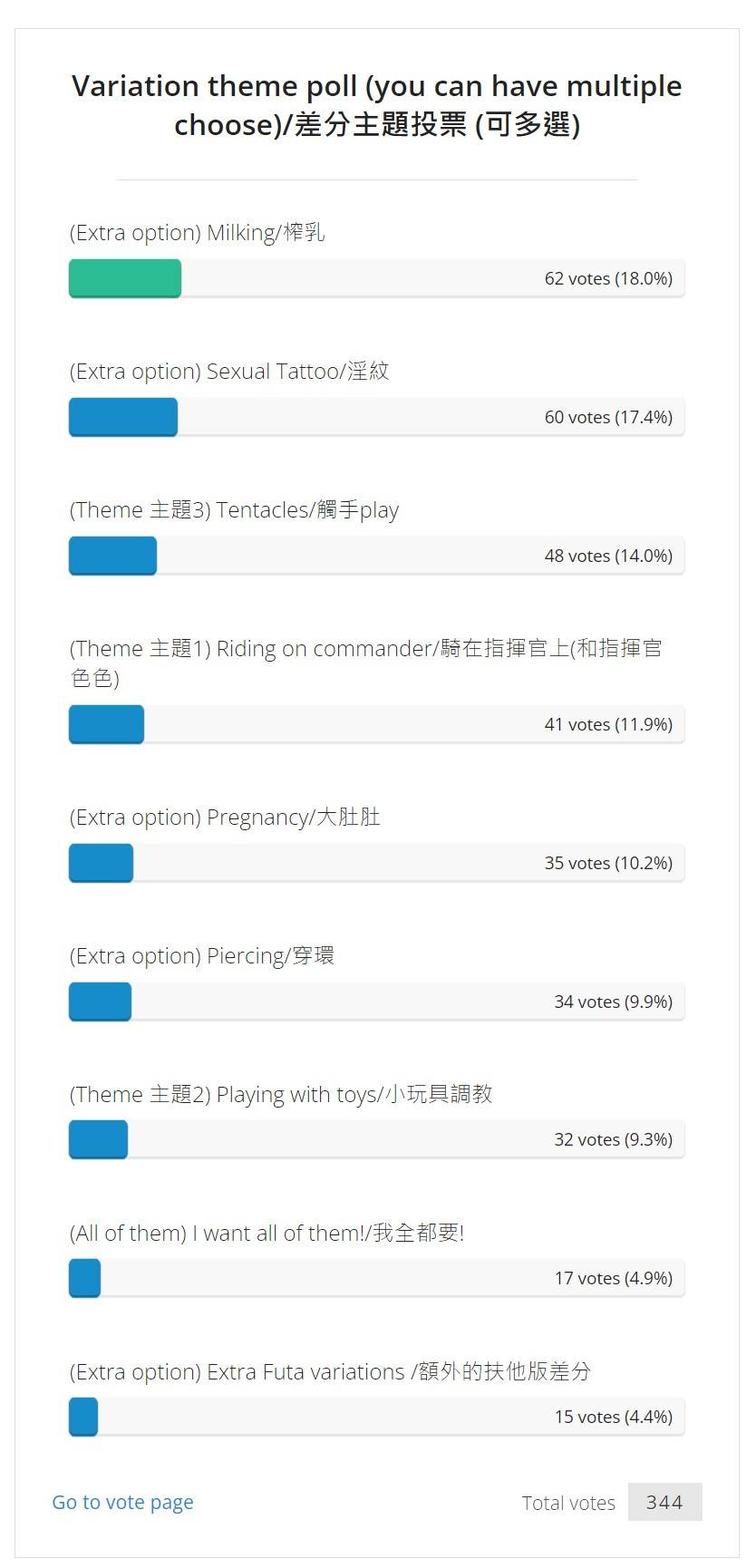The width and height of the screenshot is (756, 1568).
Task: Click the Piercing blue progress bar
Action: [x=100, y=1002]
